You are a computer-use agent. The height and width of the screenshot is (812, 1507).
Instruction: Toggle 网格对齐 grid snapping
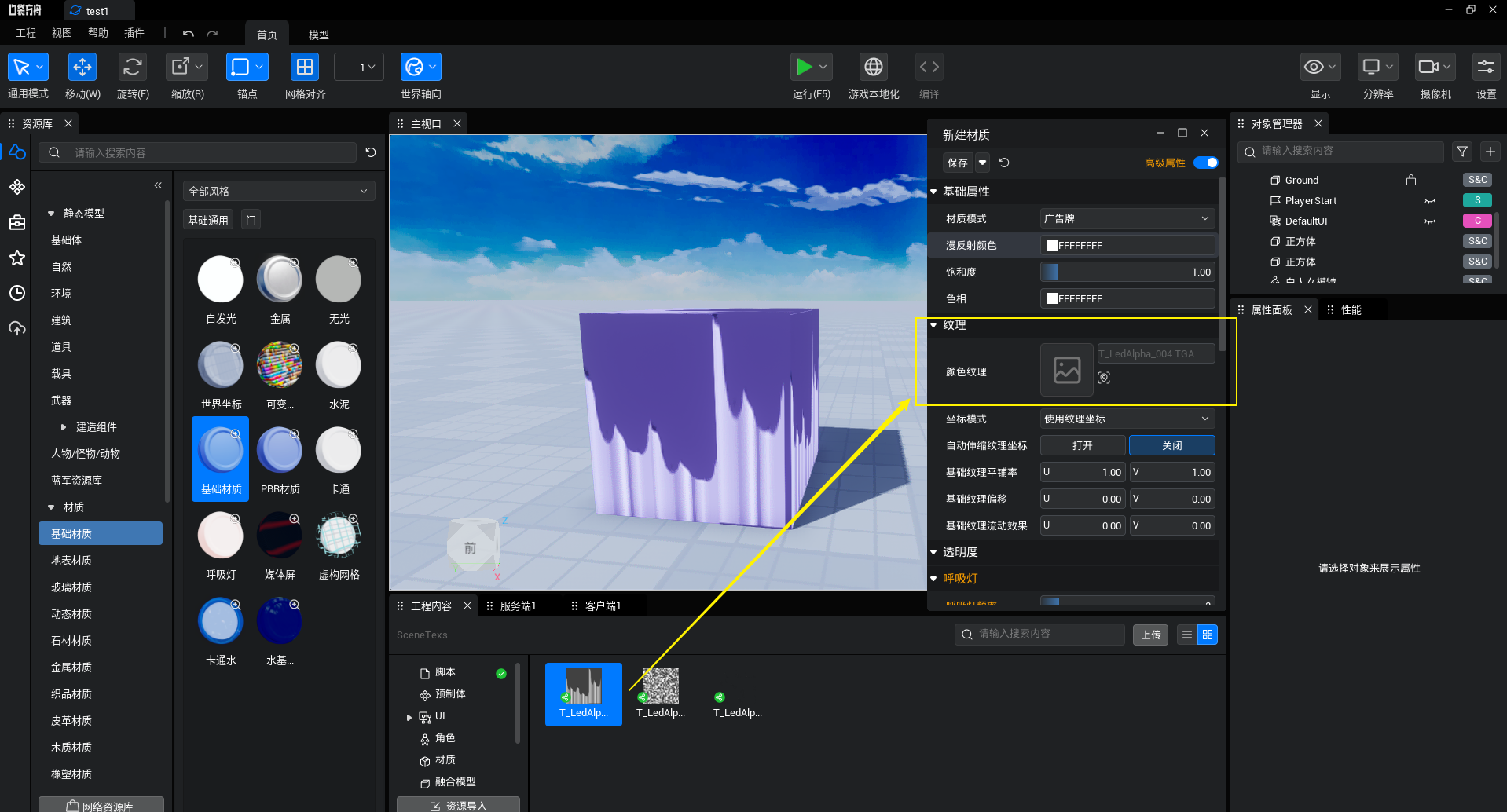[x=304, y=67]
